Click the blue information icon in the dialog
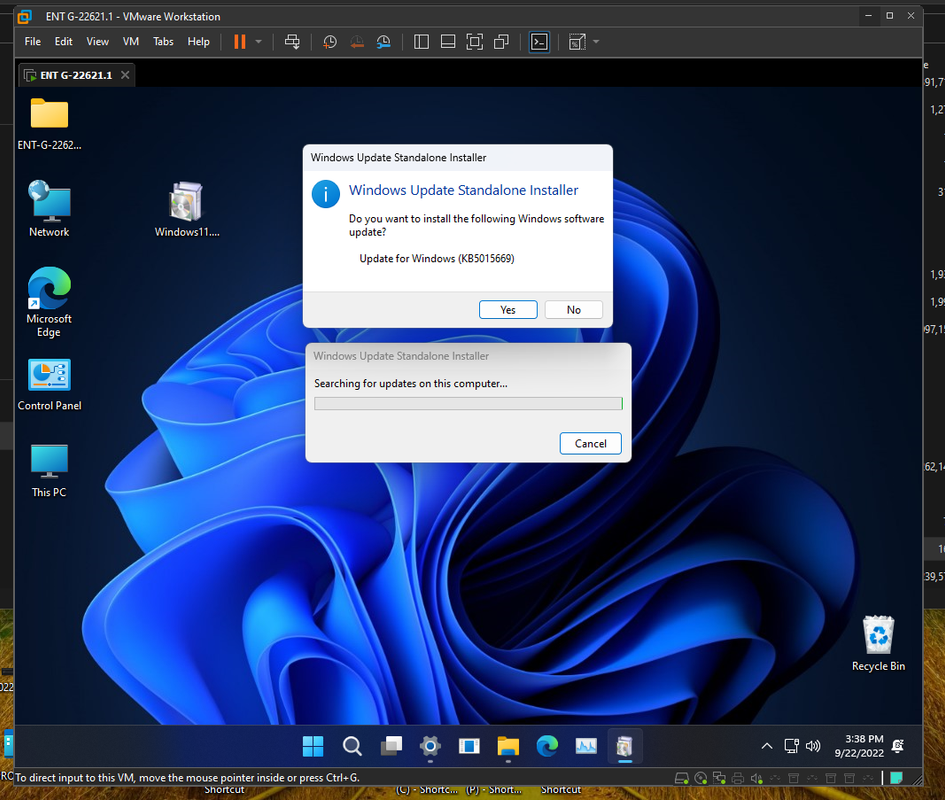The image size is (945, 800). [325, 194]
